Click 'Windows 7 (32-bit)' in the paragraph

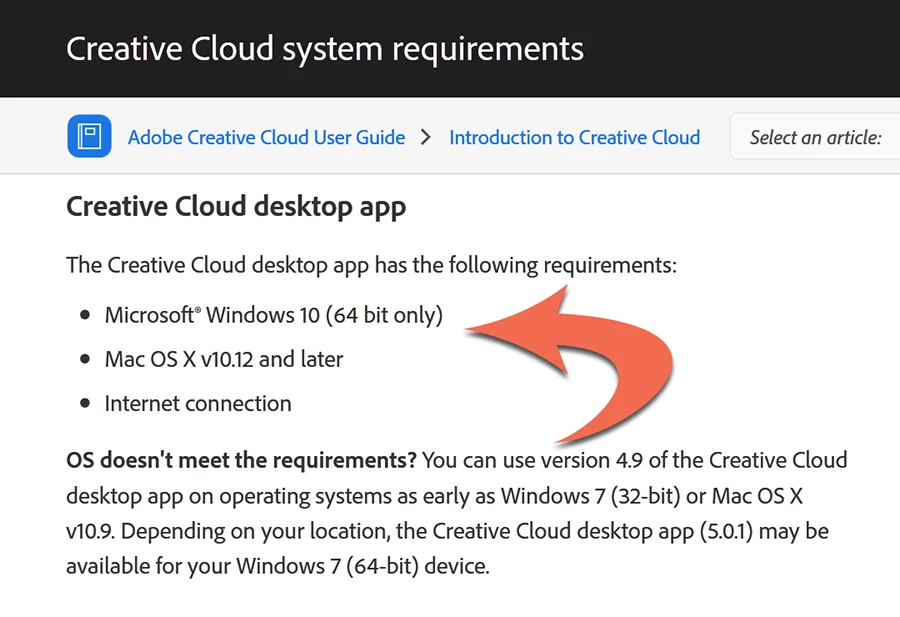pyautogui.click(x=590, y=496)
